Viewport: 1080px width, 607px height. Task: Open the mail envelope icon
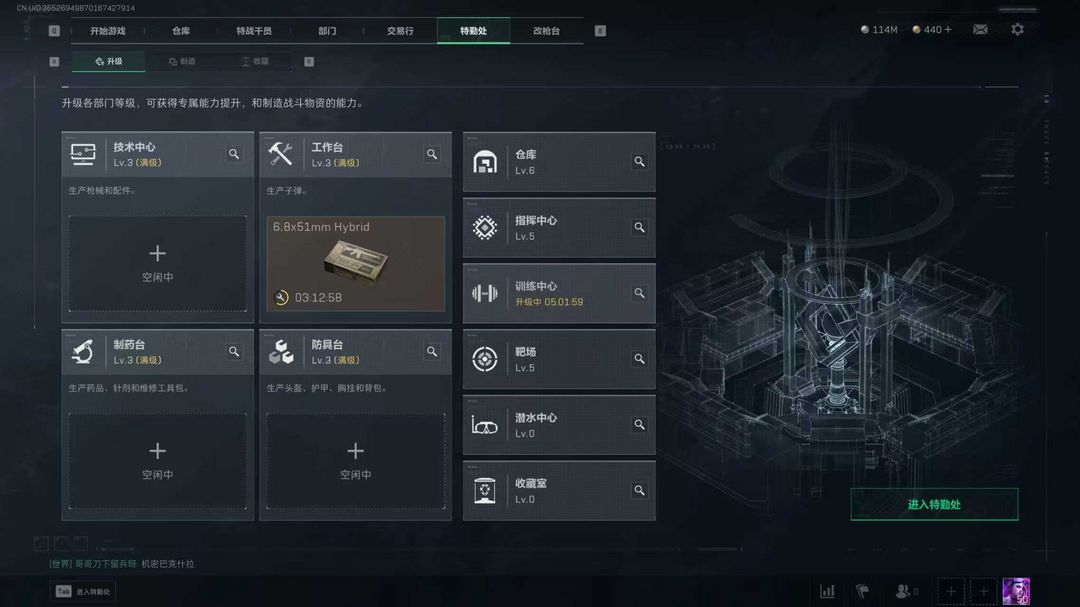(x=980, y=30)
